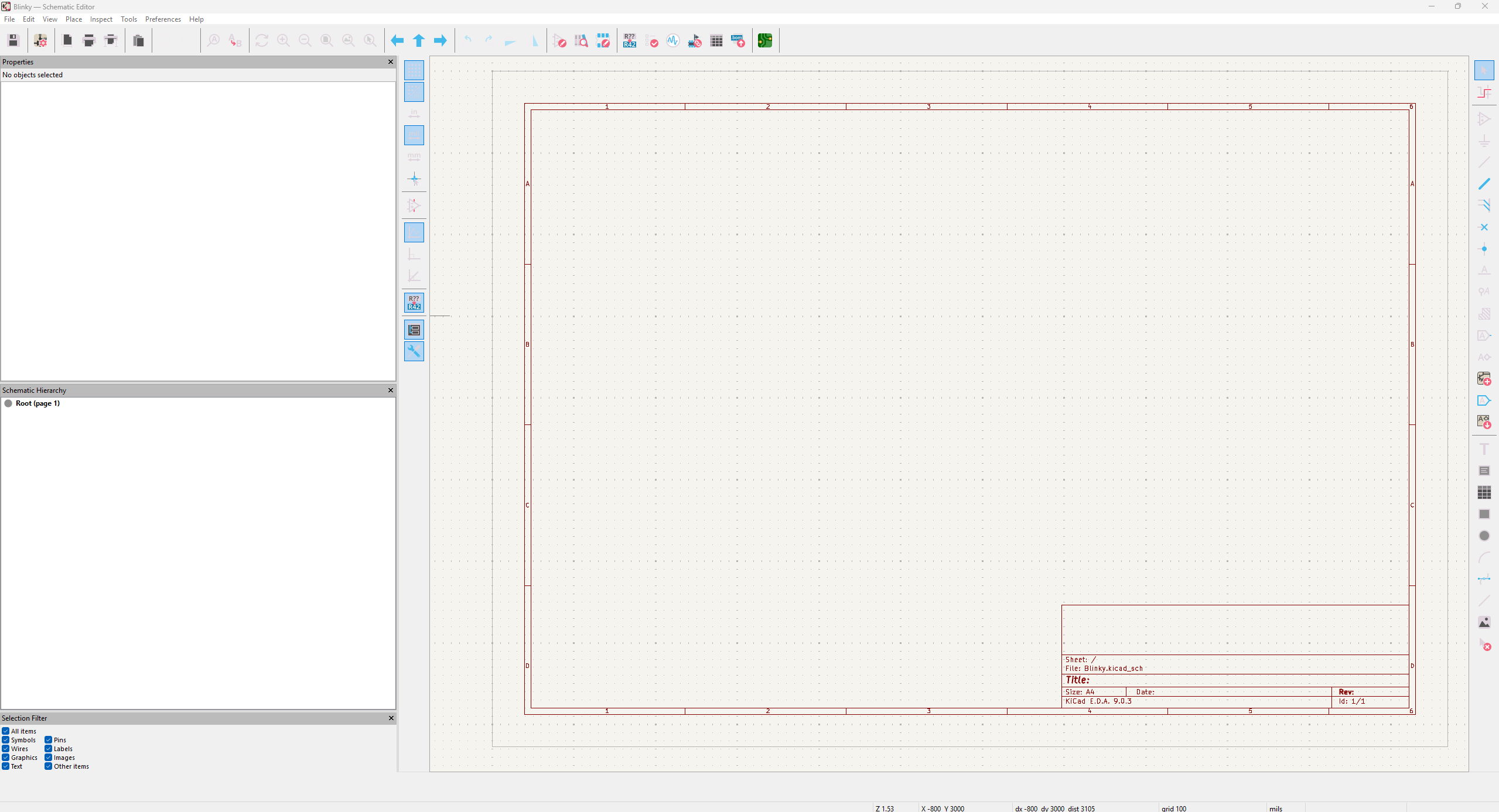Click the Navigate Up arrow
This screenshot has width=1499, height=812.
tap(419, 40)
